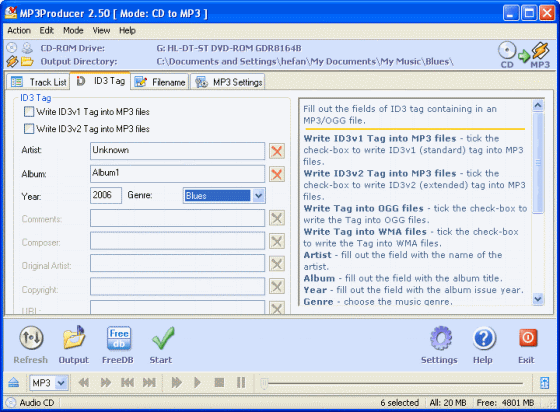Open Settings gear icon
Viewport: 560px width, 412px height.
coord(441,338)
